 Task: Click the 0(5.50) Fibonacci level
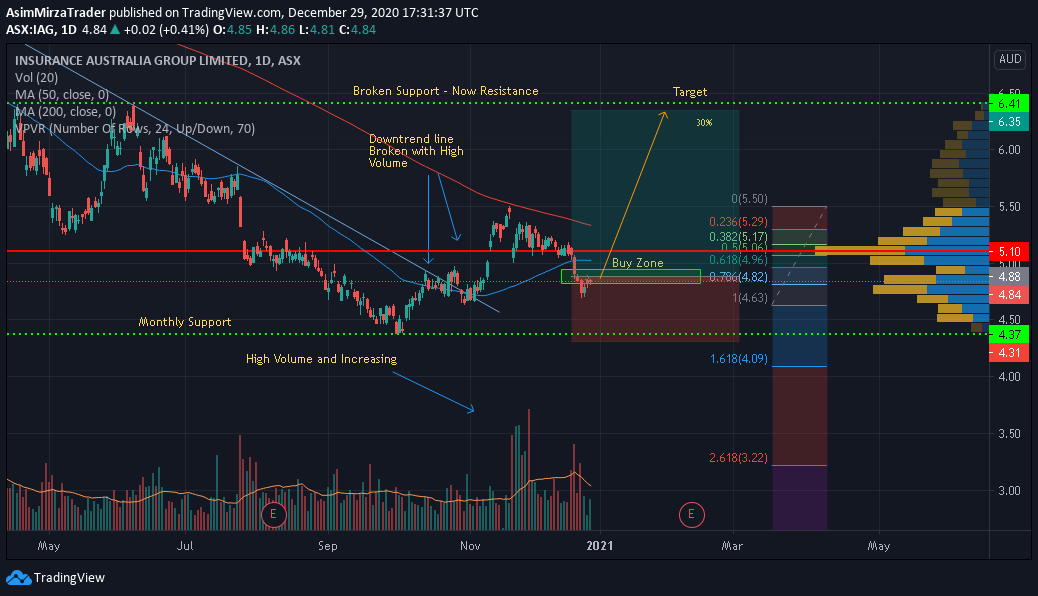pos(749,199)
